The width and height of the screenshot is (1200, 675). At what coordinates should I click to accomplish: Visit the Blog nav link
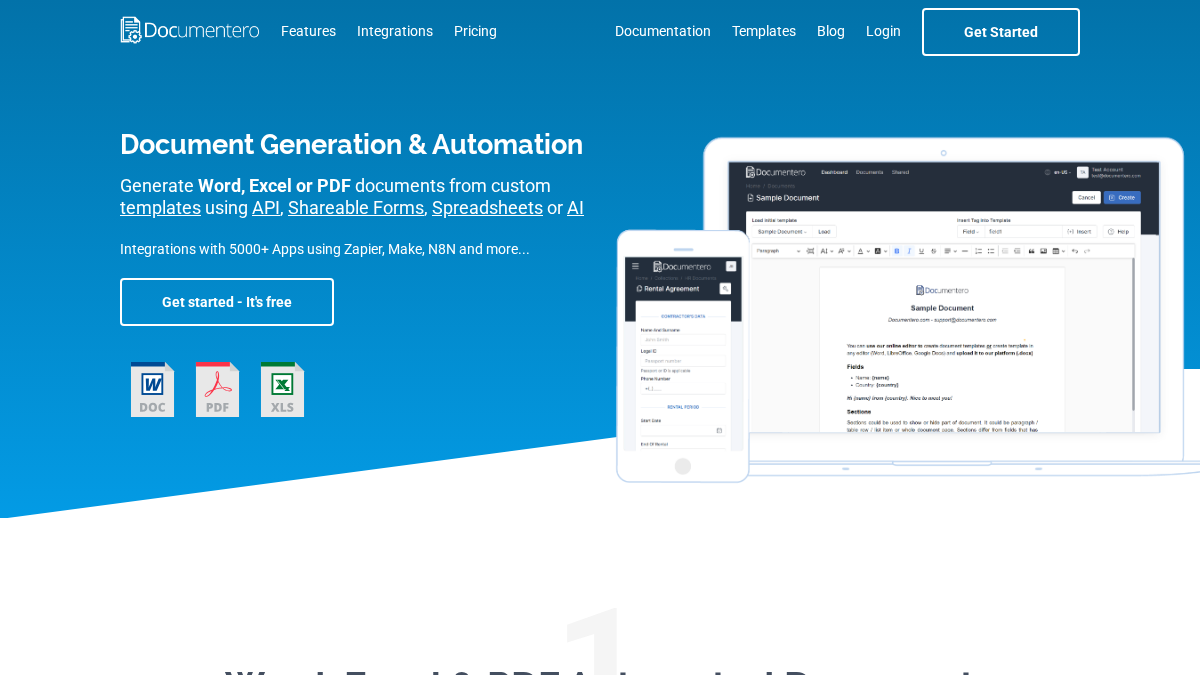[x=831, y=31]
